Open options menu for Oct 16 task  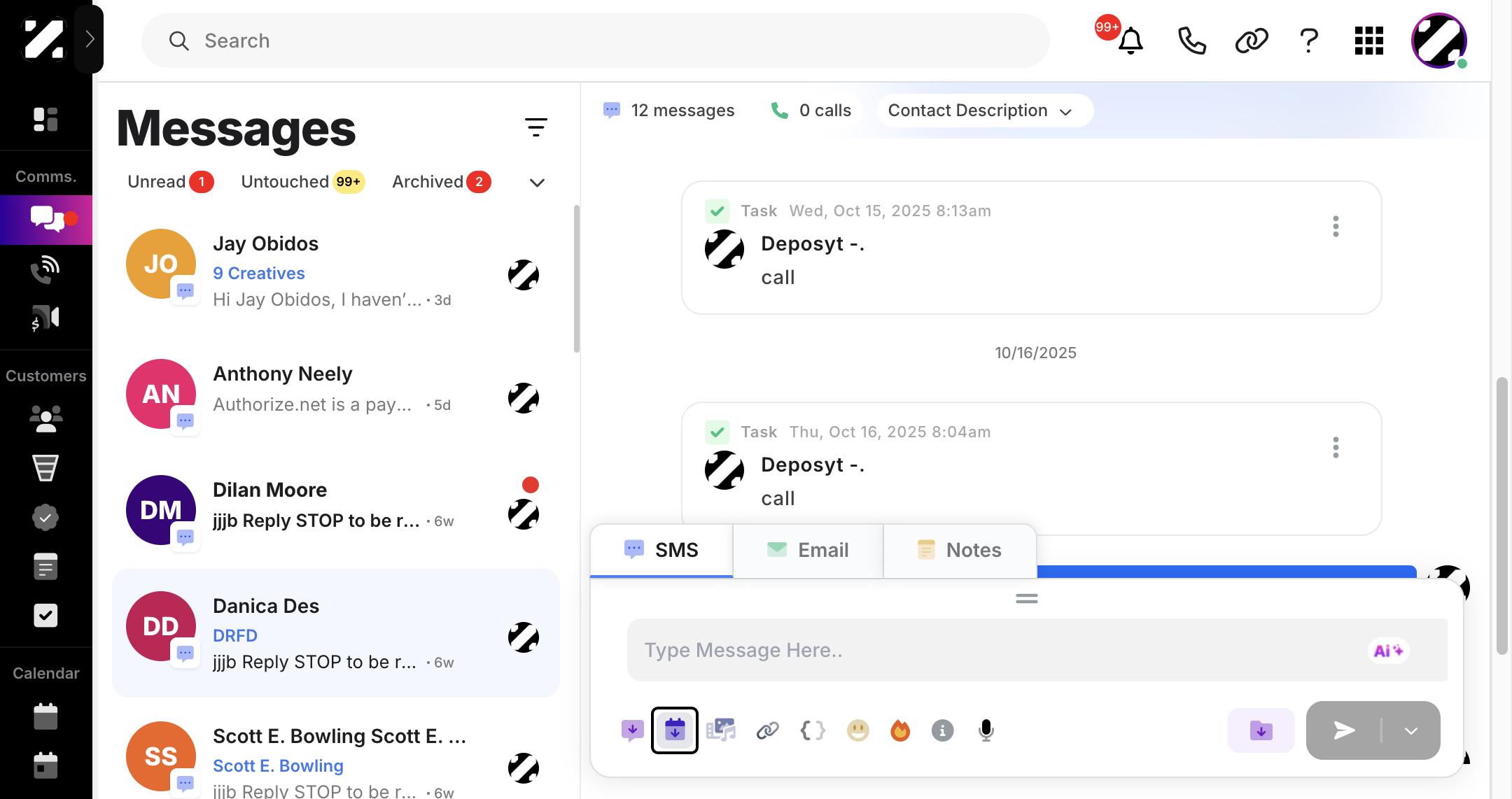pos(1336,448)
